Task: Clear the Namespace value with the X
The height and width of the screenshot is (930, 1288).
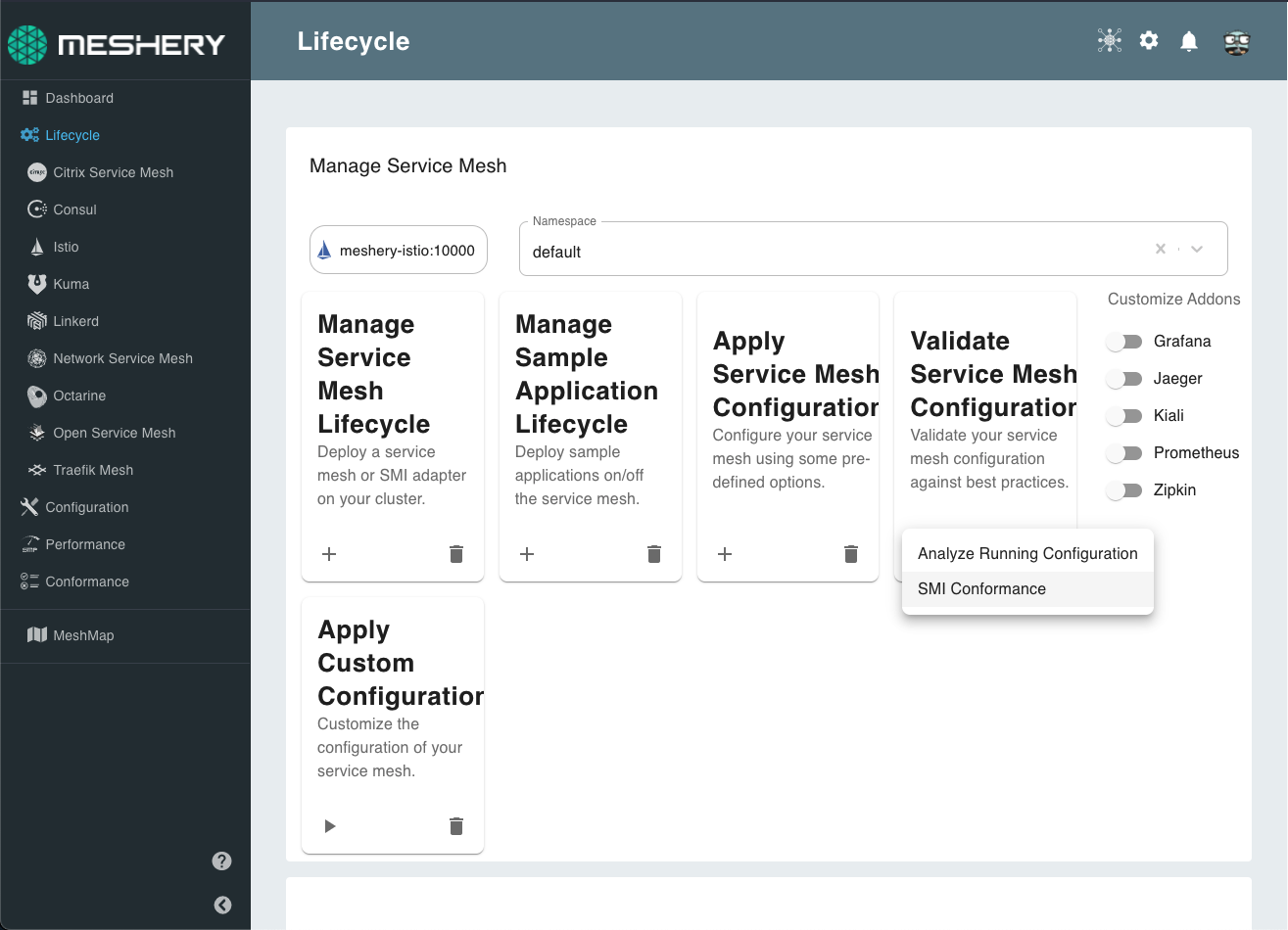Action: 1161,249
